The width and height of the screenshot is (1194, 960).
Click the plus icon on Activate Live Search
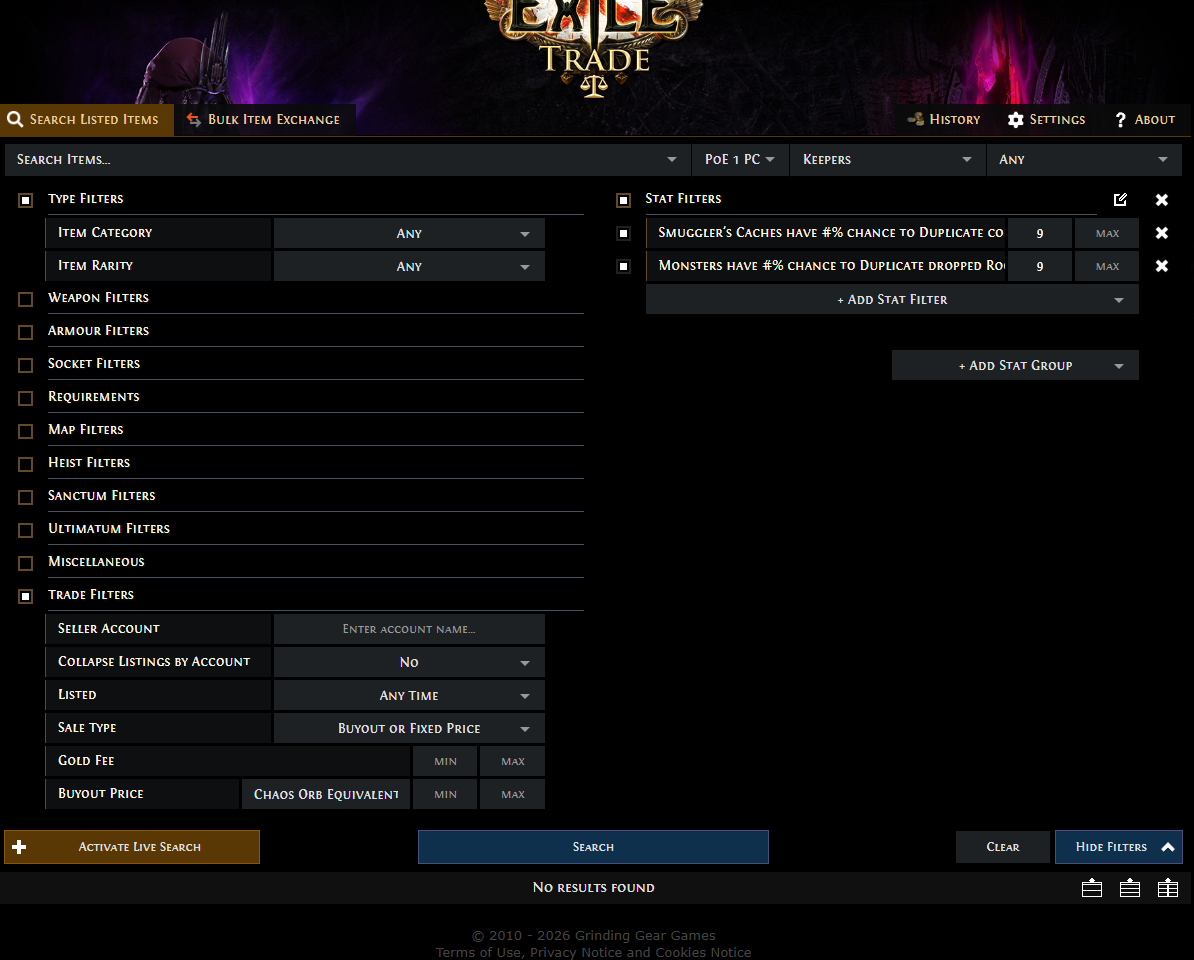click(20, 847)
